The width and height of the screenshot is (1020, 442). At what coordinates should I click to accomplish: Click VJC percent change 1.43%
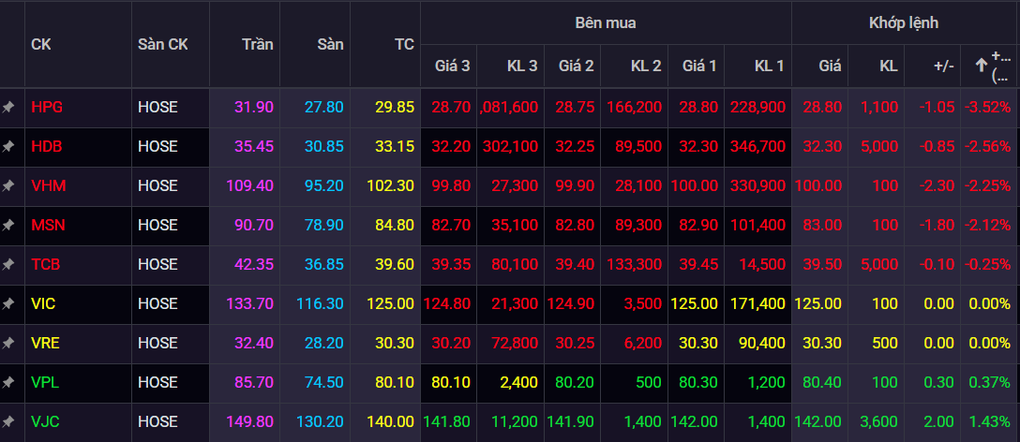pyautogui.click(x=989, y=422)
